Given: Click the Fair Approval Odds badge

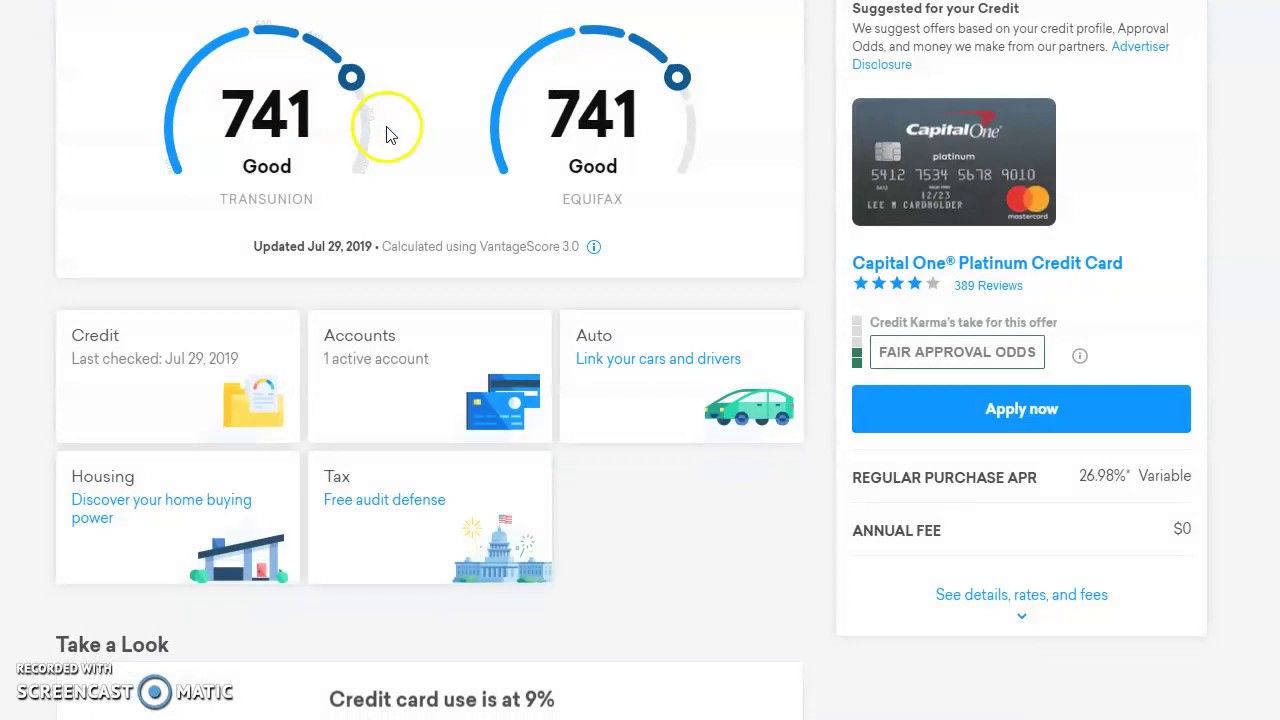Looking at the screenshot, I should (x=957, y=352).
